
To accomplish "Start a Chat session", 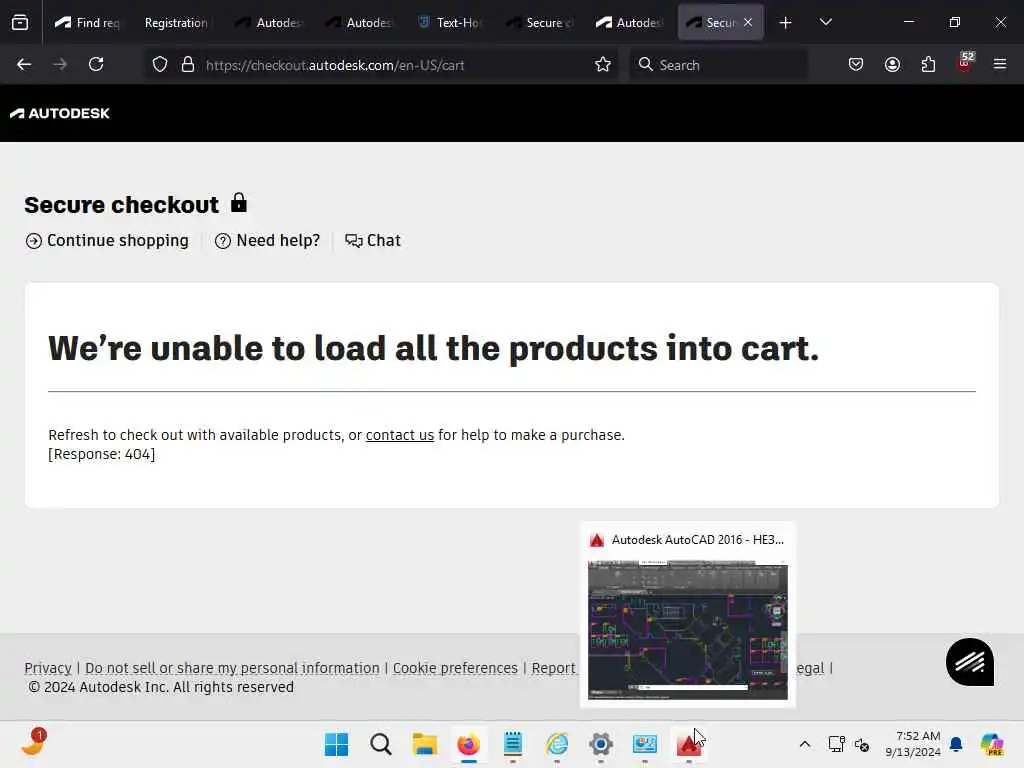I will click(x=372, y=241).
